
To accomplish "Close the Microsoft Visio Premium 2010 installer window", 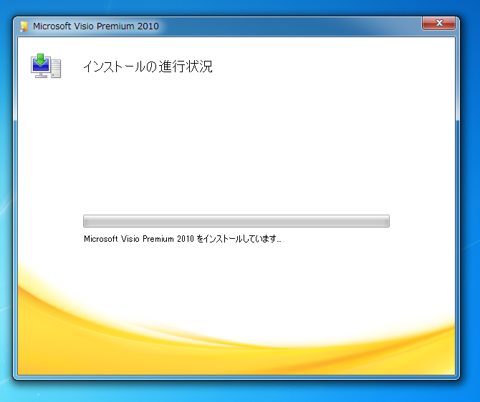I will point(438,23).
